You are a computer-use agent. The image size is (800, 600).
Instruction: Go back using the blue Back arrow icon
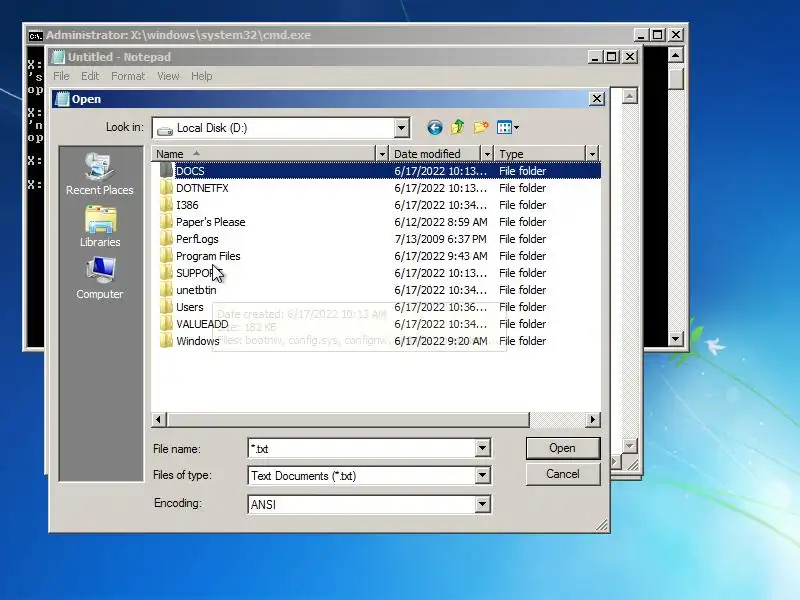435,128
